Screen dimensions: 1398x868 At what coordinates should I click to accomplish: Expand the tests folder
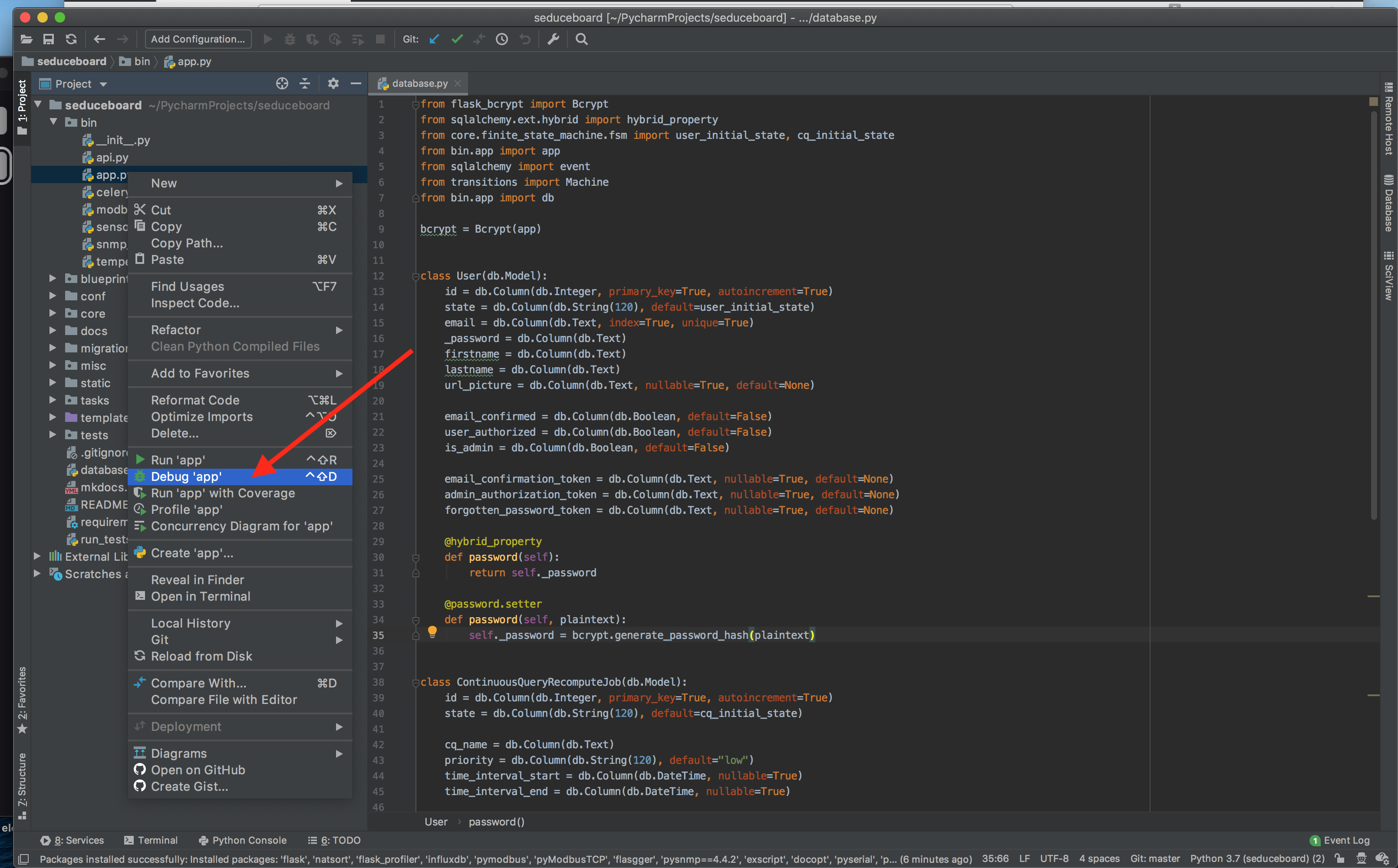point(53,435)
